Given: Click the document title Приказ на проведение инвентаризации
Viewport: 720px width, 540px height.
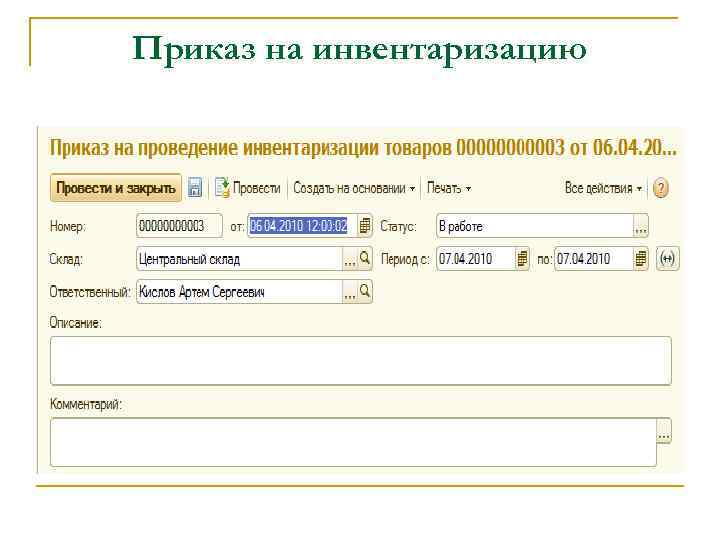Looking at the screenshot, I should [363, 148].
